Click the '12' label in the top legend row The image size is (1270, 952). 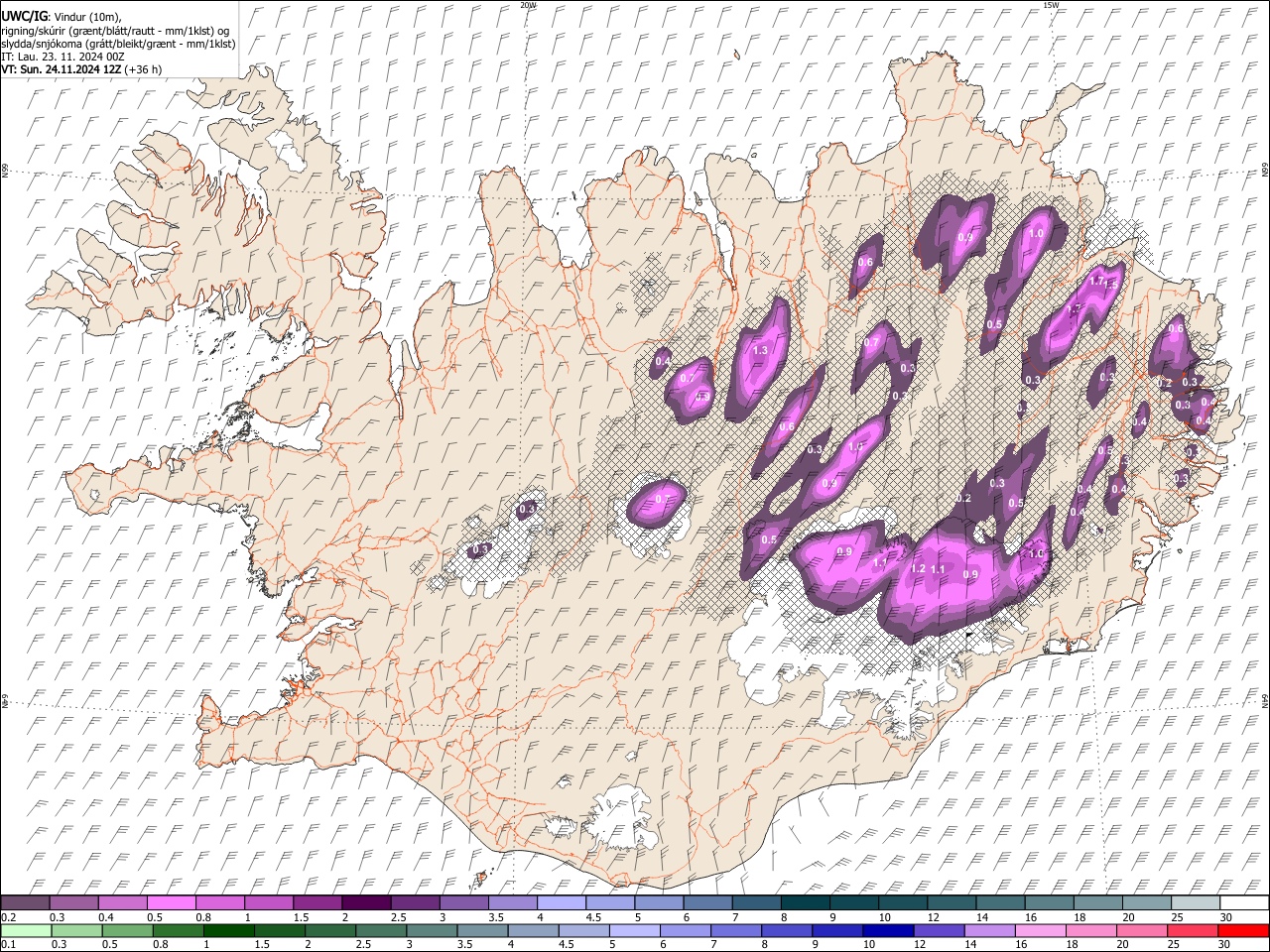coord(933,917)
